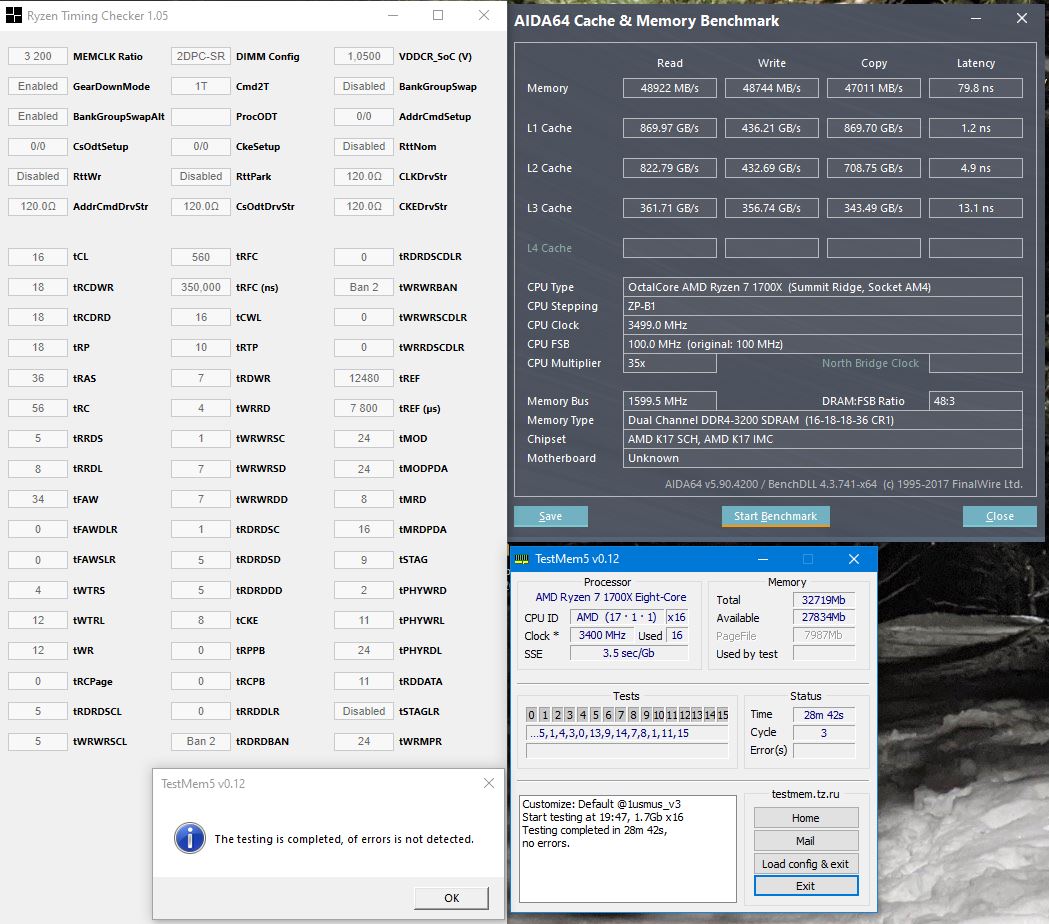Minimize the Ryzen Timing Checker window

point(393,15)
